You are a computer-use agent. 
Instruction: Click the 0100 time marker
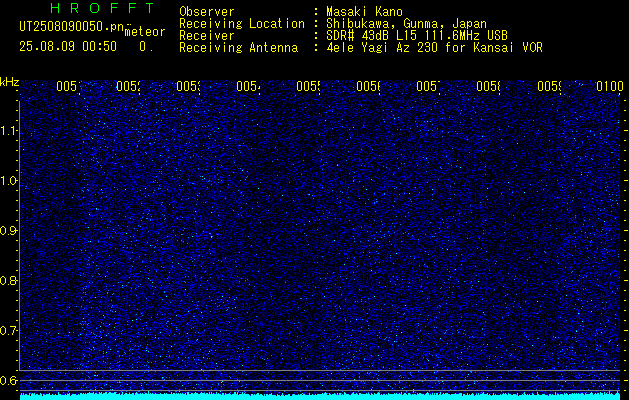pos(610,86)
